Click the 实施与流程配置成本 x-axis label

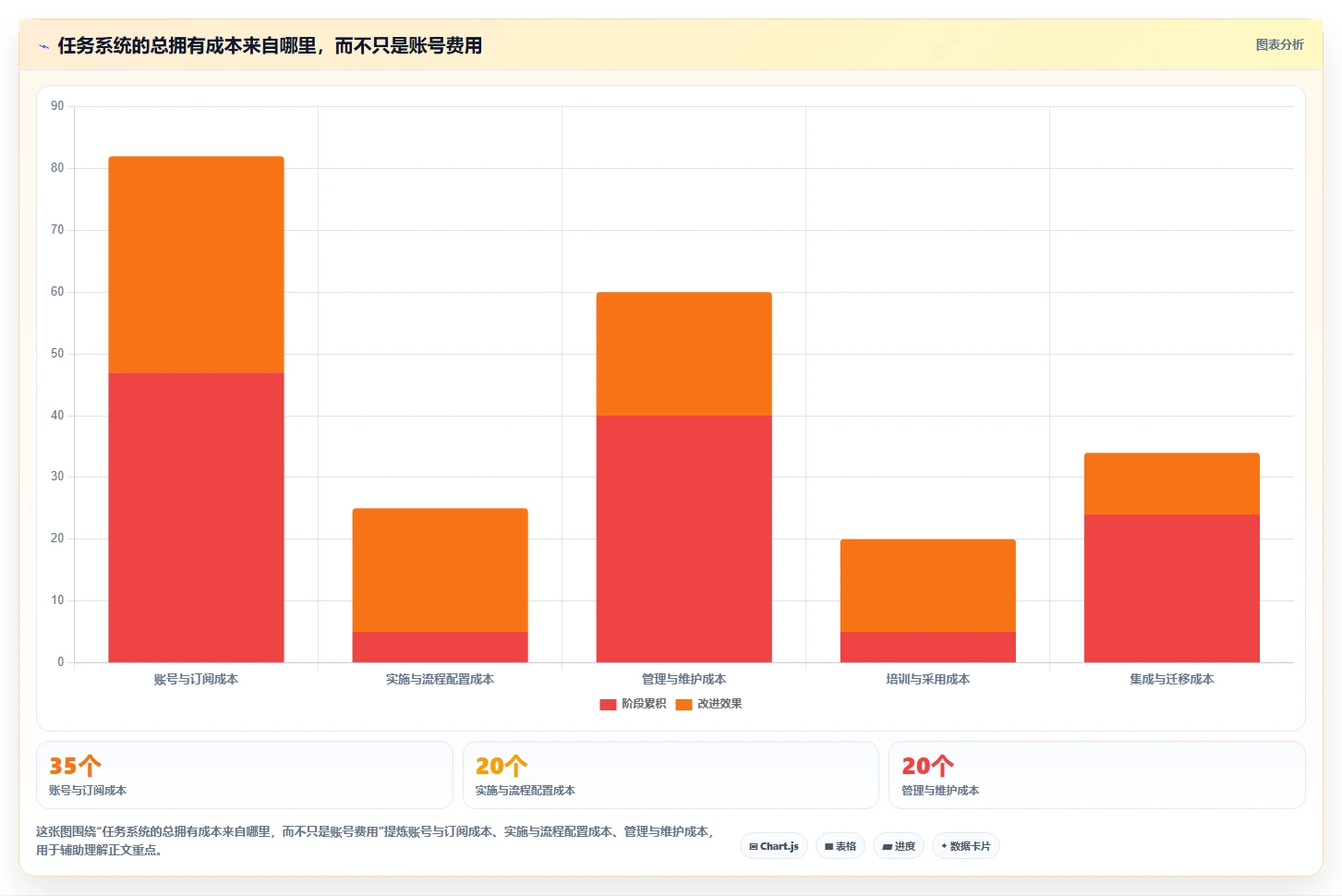[440, 679]
